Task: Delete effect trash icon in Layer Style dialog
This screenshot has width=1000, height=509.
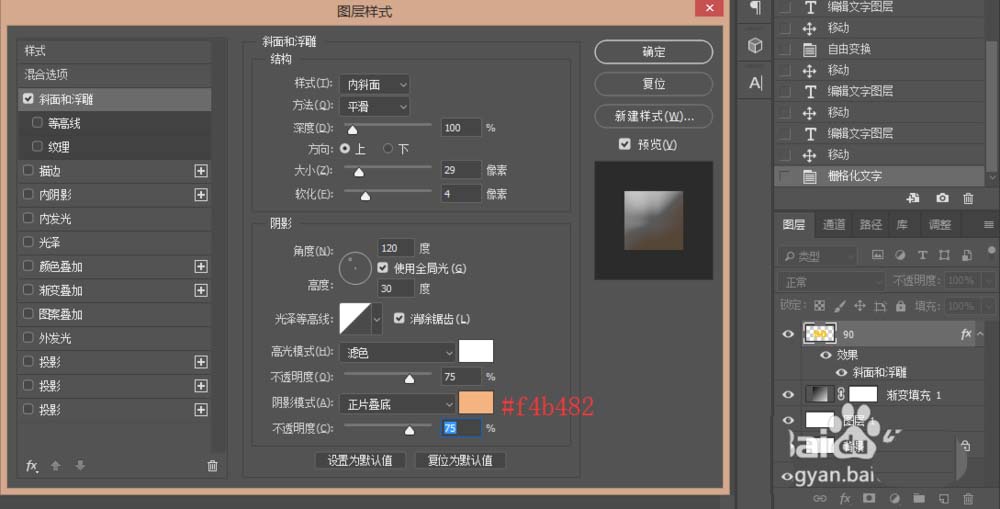Action: pyautogui.click(x=212, y=466)
